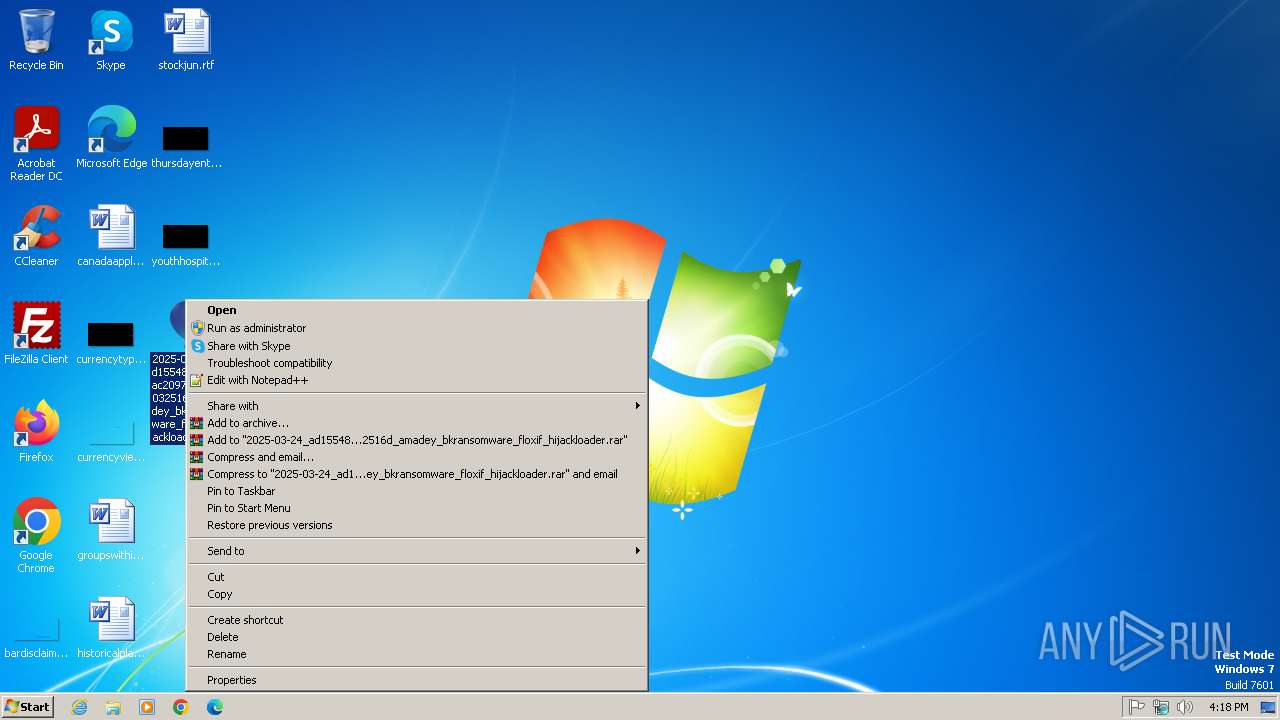Click the 4:18 PM clock
This screenshot has width=1280, height=720.
1228,707
